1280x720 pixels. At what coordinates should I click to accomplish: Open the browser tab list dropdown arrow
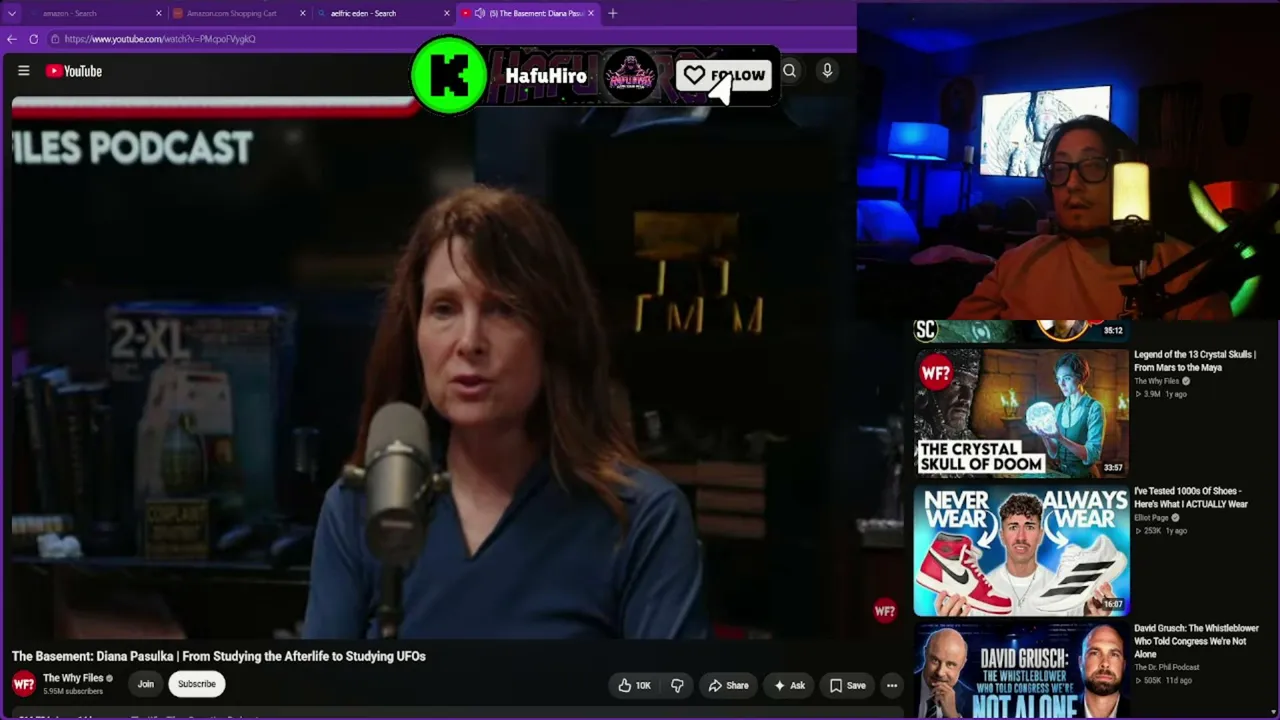point(12,13)
